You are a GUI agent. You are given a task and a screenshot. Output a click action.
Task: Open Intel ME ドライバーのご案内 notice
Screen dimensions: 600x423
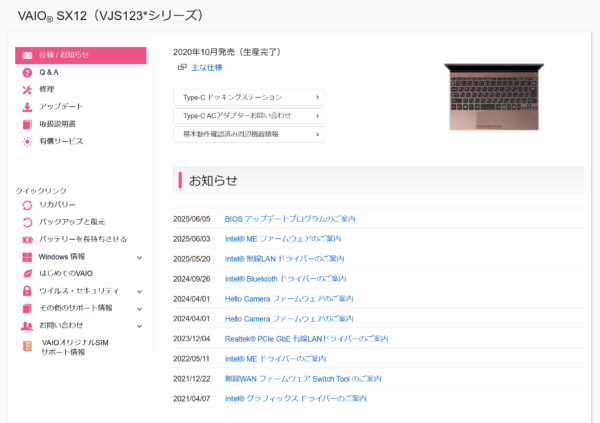(275, 359)
